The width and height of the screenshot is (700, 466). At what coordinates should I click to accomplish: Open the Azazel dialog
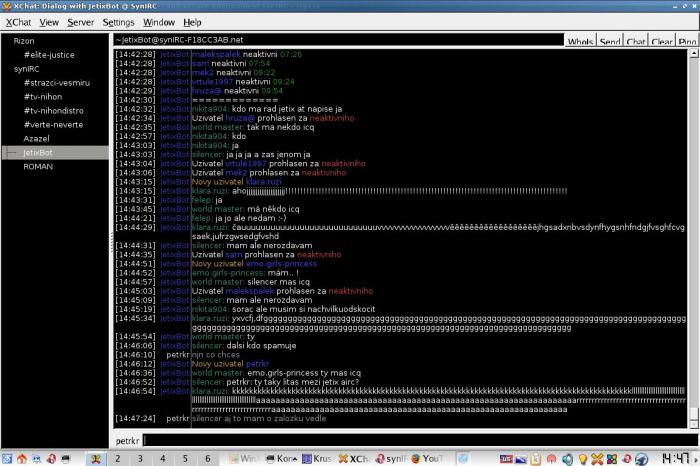click(x=36, y=139)
